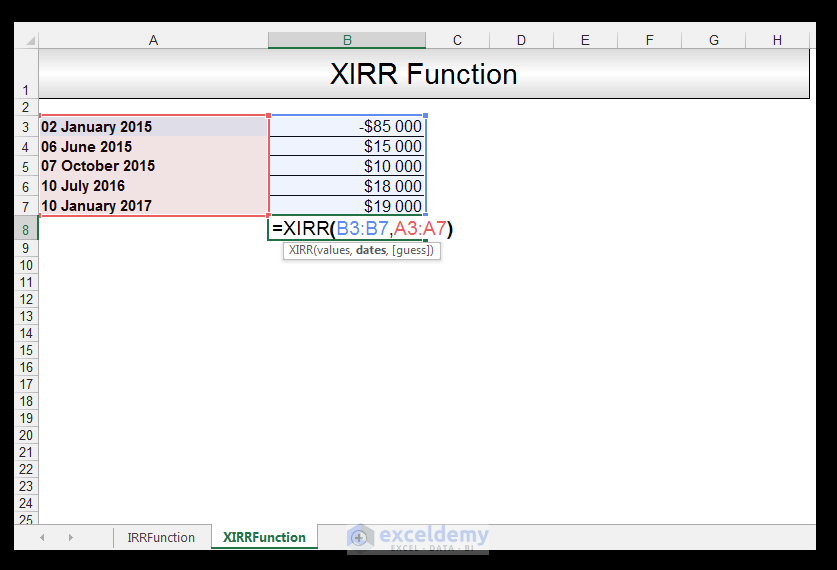
Task: Click the $10 000 cell
Action: click(x=347, y=166)
